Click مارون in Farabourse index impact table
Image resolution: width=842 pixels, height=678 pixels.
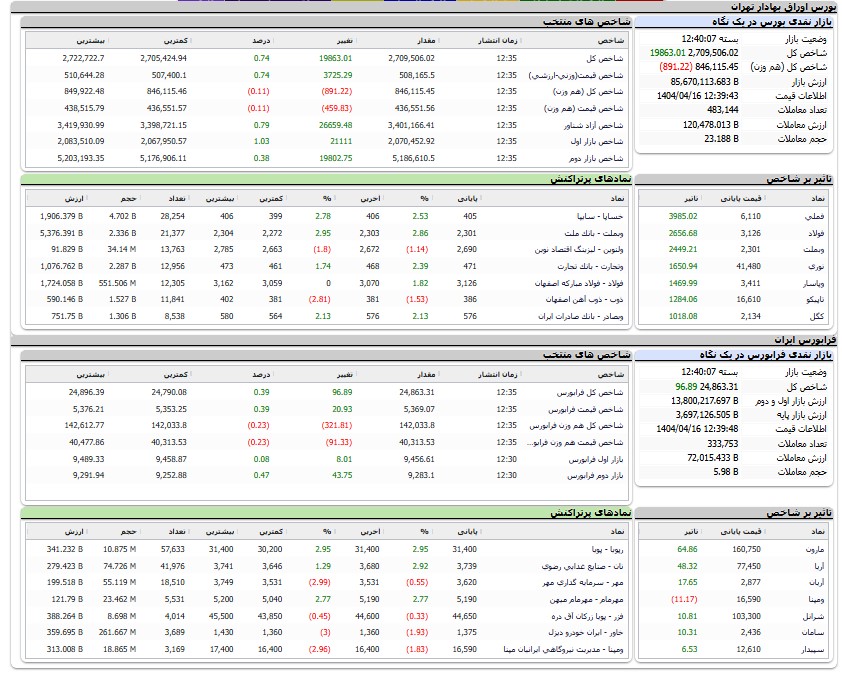815,549
